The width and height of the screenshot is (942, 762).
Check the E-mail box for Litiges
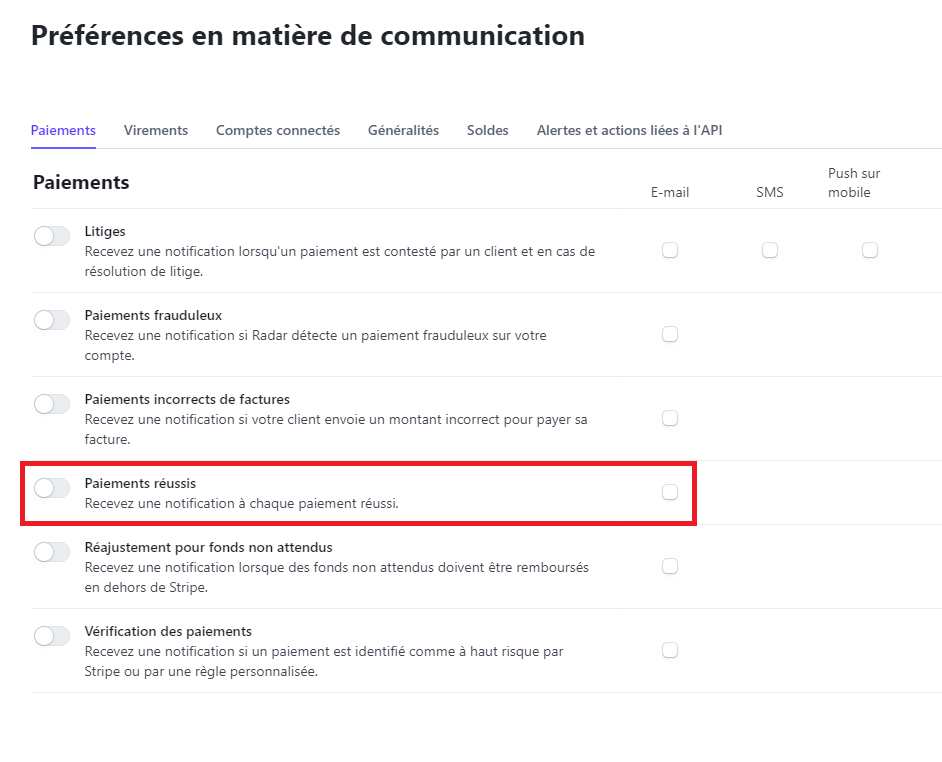(x=670, y=250)
